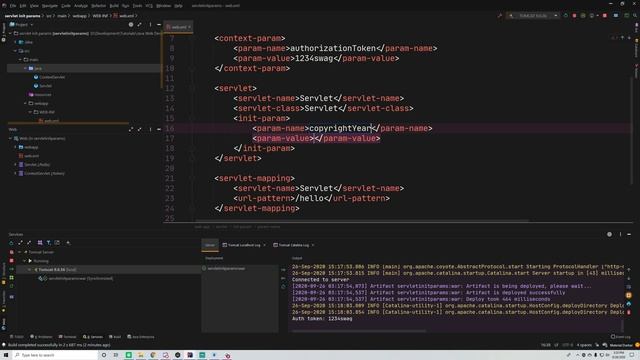Open the Navigate menu

pyautogui.click(x=50, y=6)
